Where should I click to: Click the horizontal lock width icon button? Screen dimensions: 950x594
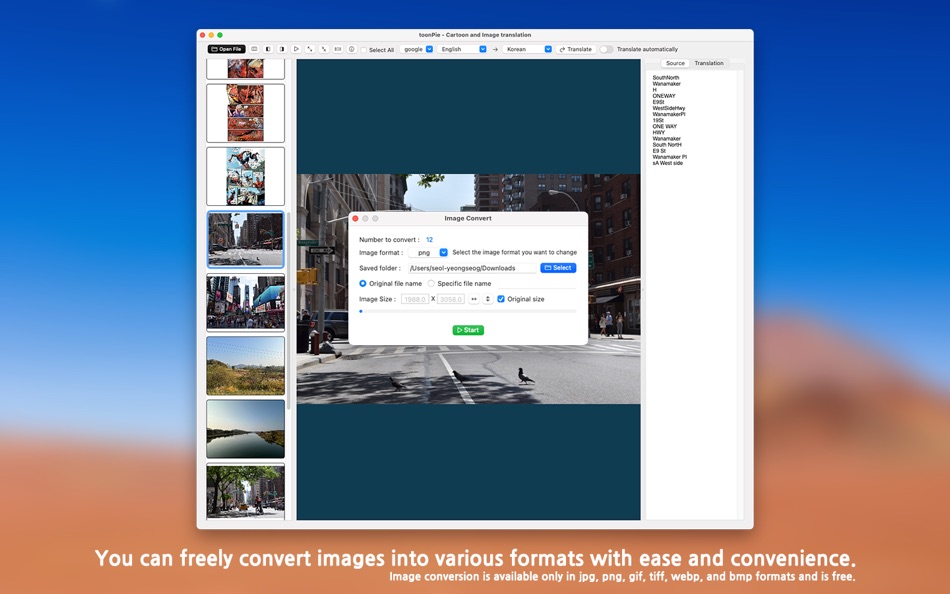coord(474,299)
